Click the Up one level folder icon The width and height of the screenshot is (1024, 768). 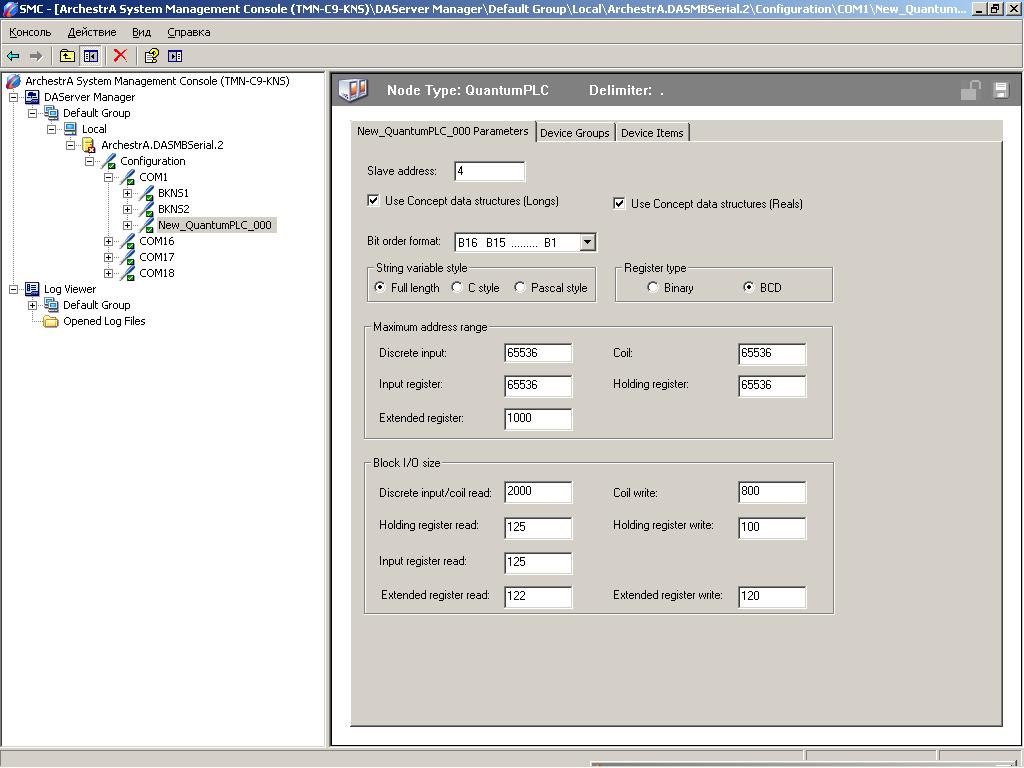[67, 56]
